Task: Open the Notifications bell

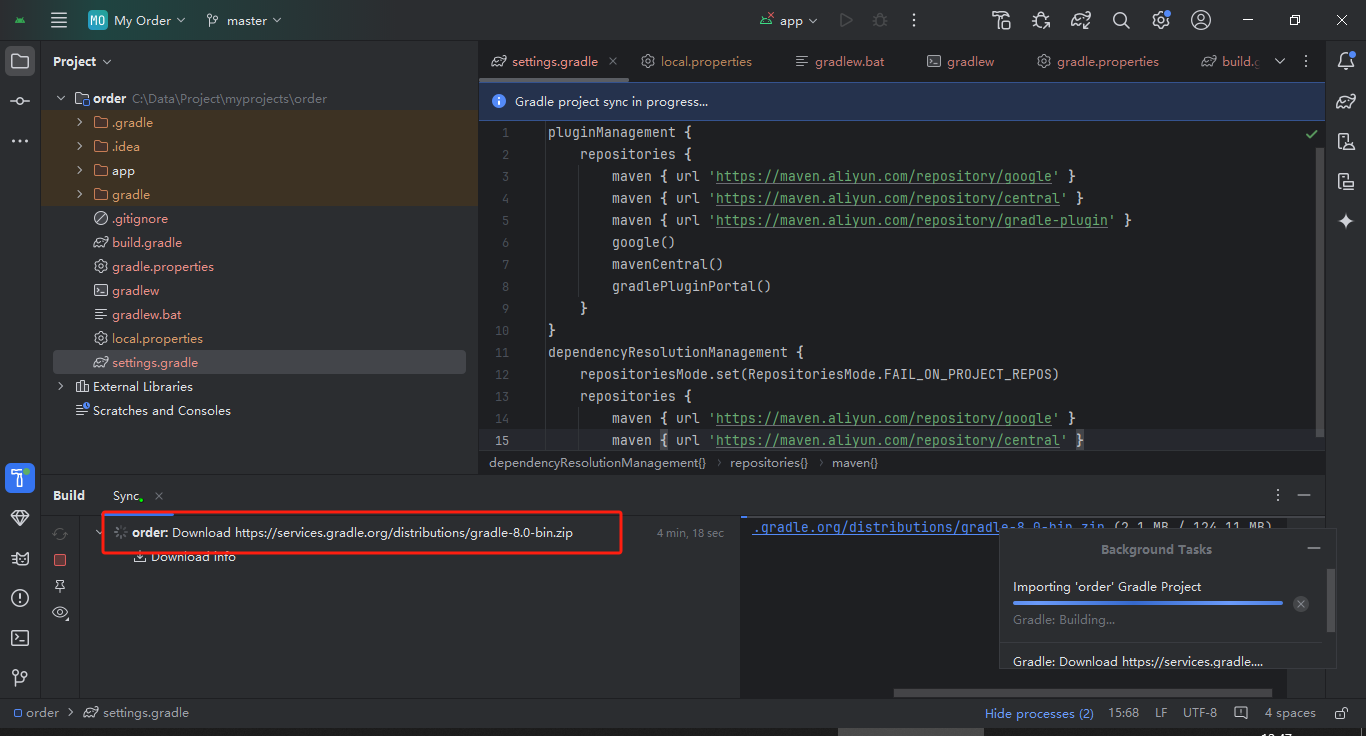Action: click(1346, 61)
